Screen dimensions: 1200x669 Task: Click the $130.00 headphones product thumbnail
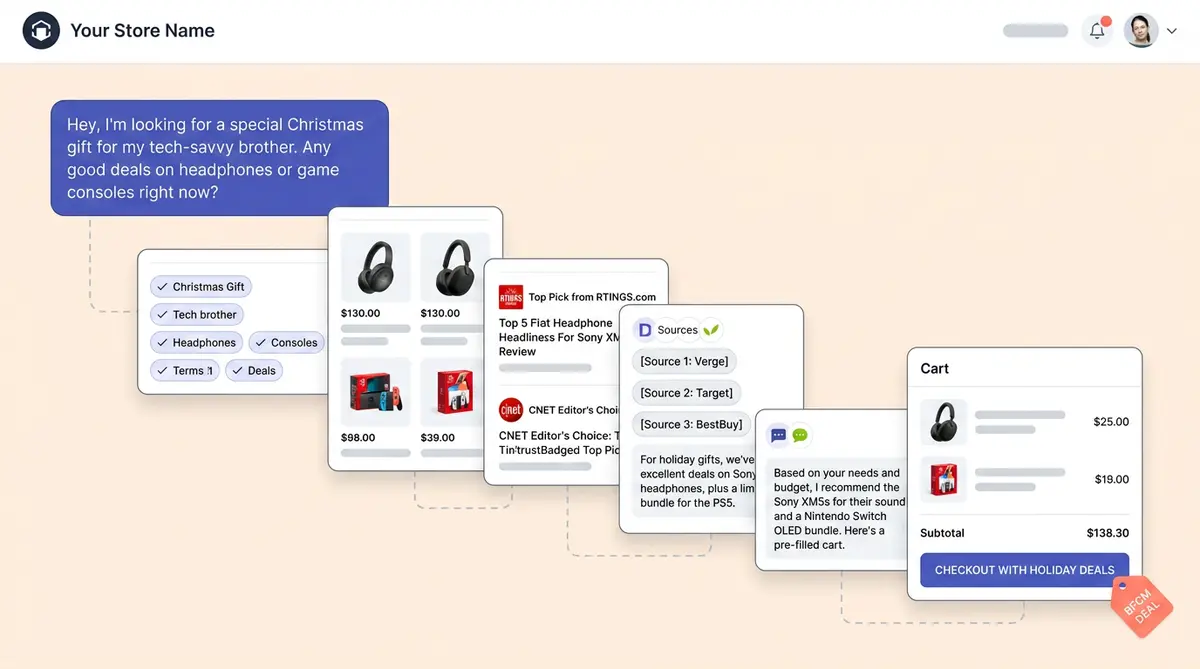pyautogui.click(x=375, y=267)
